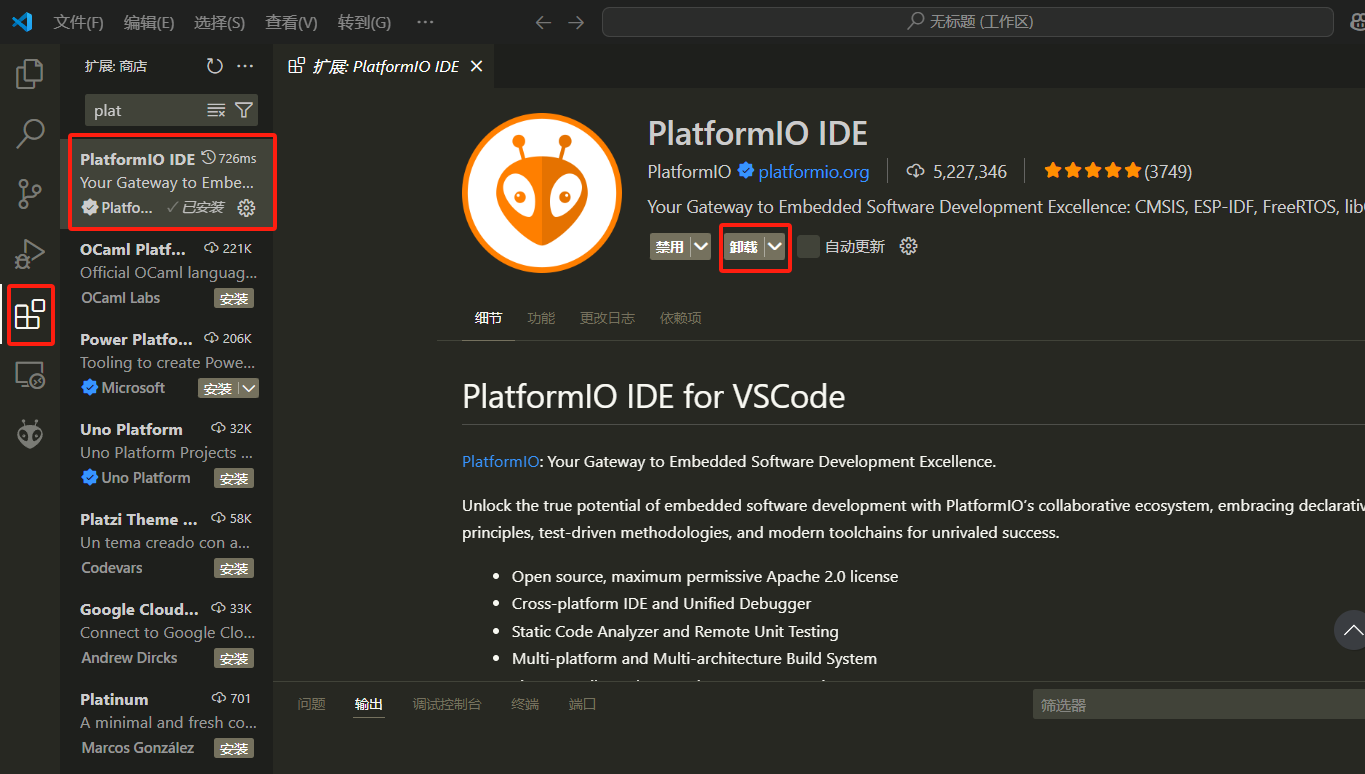
Task: Open the uninstall button dropdown arrow
Action: [775, 246]
